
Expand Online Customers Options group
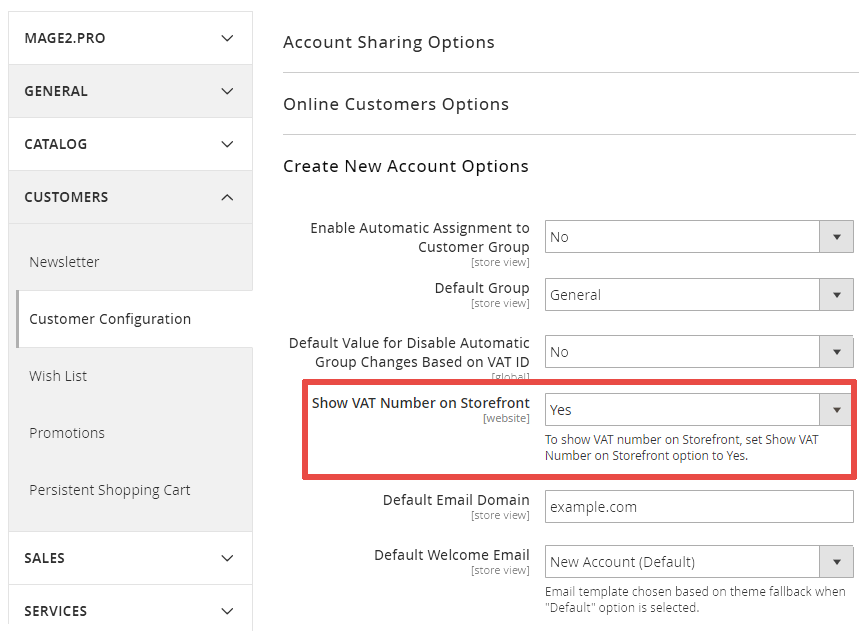pos(396,104)
